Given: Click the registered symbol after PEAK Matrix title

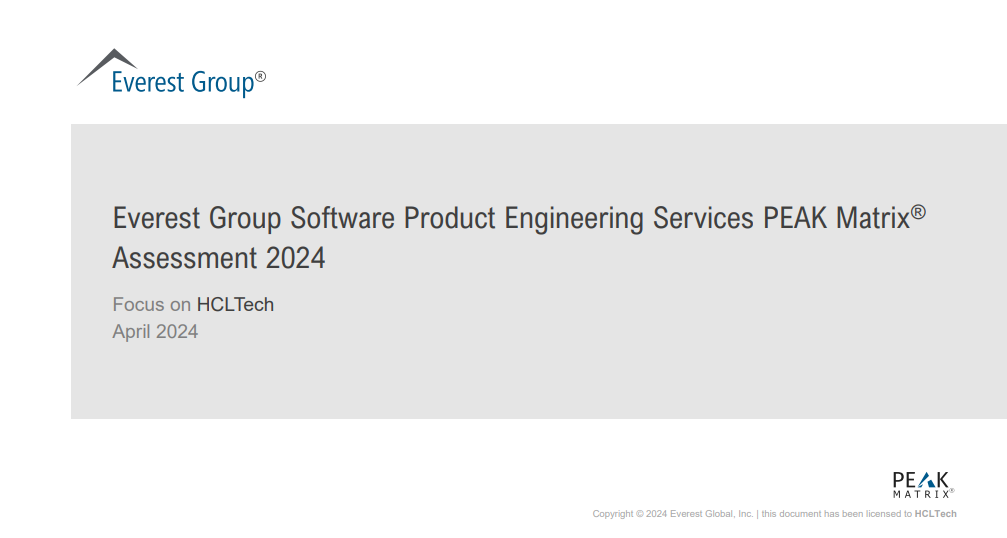Looking at the screenshot, I should coord(918,212).
